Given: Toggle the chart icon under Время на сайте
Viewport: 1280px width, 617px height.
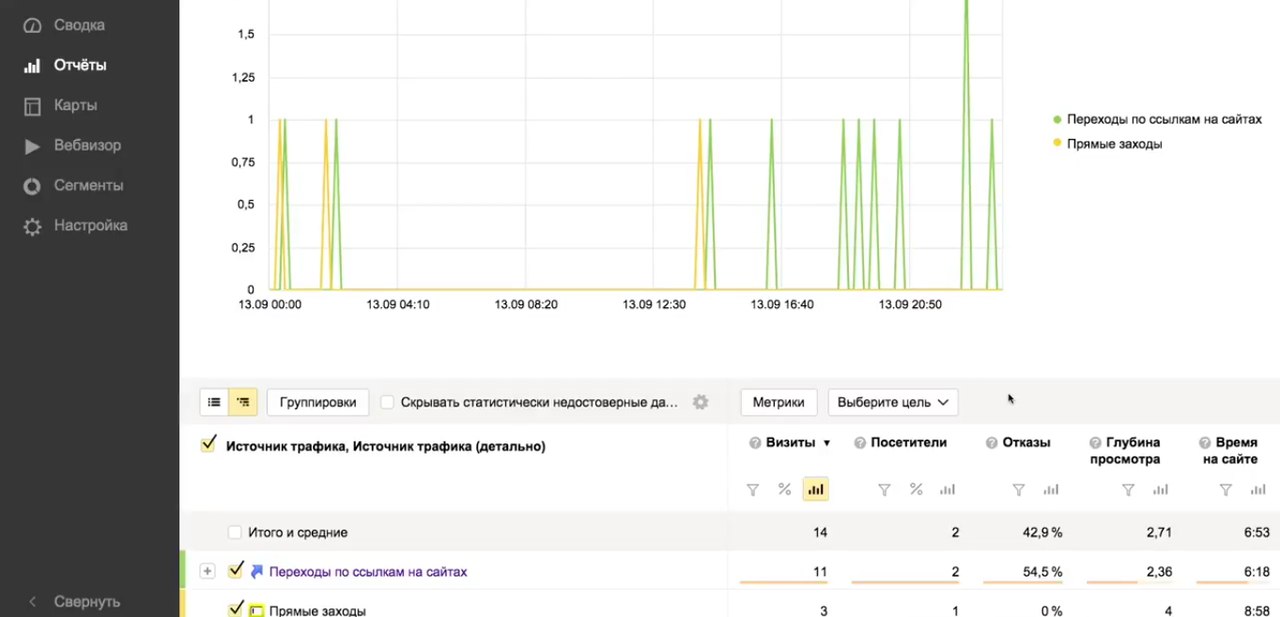Looking at the screenshot, I should pyautogui.click(x=1257, y=489).
